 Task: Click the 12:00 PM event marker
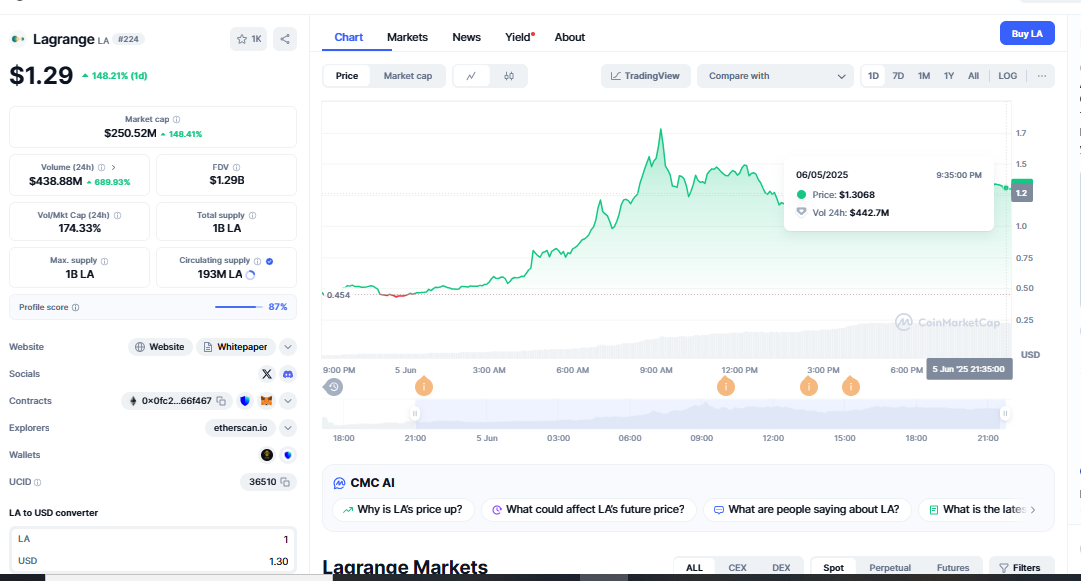point(725,387)
